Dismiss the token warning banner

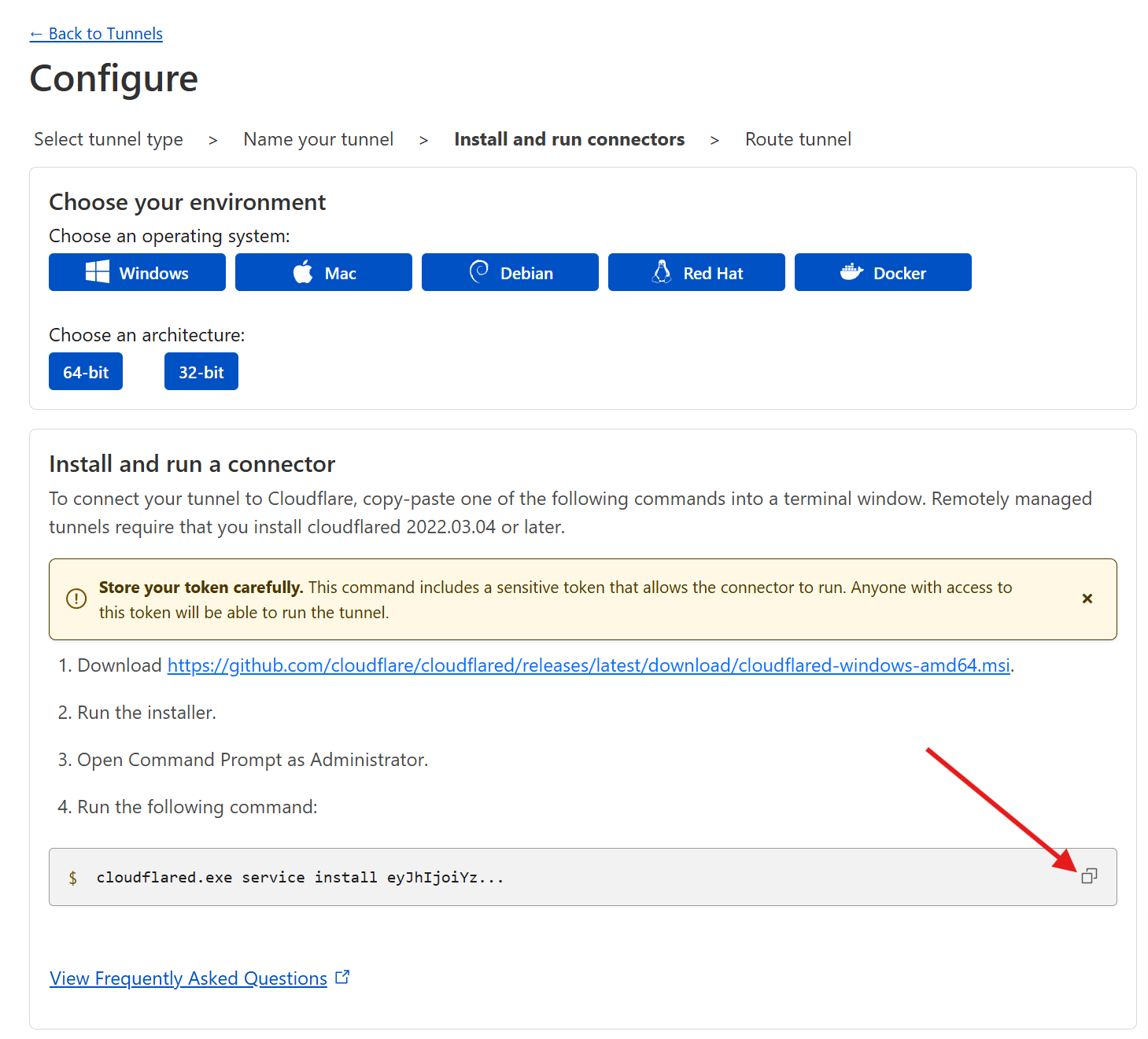(1087, 598)
